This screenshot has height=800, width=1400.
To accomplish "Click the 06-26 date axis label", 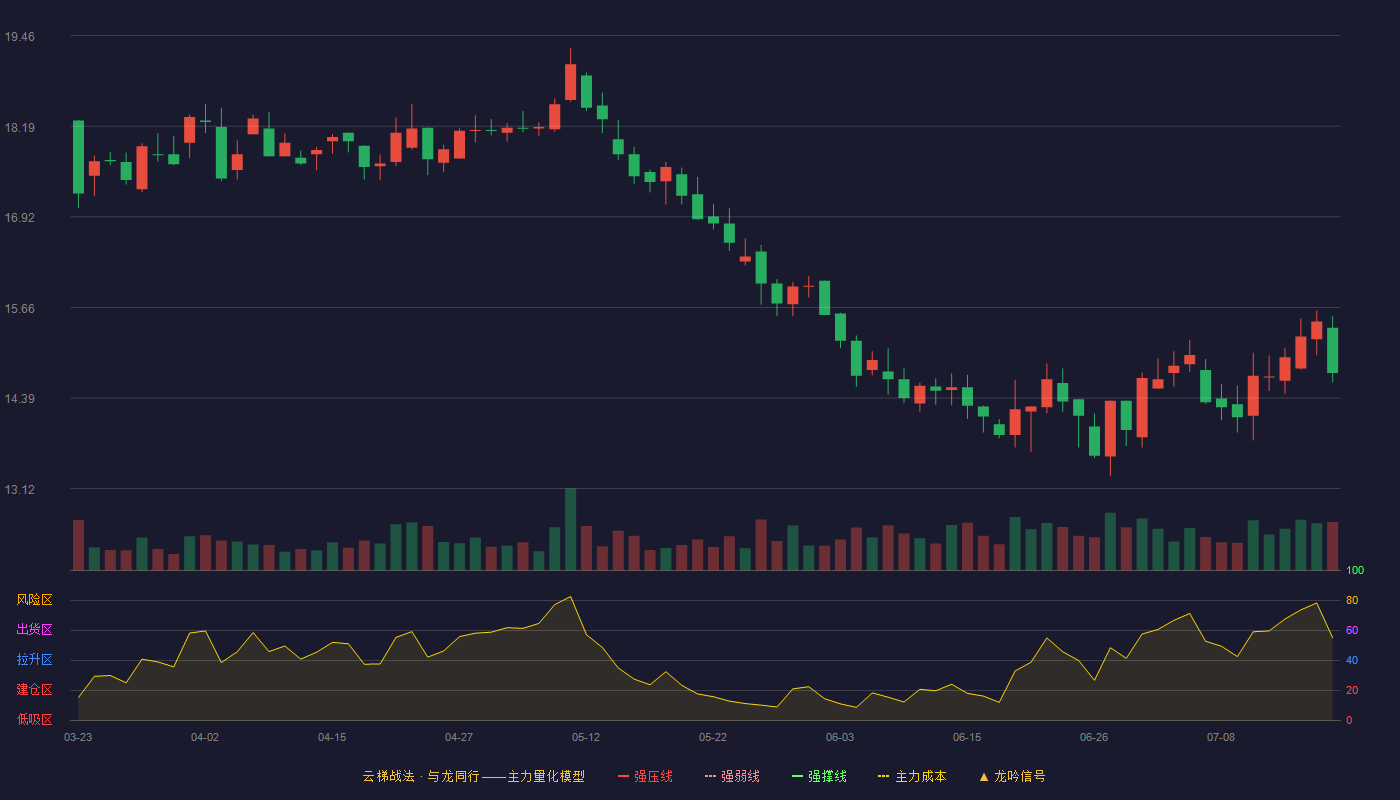I will pyautogui.click(x=1094, y=737).
